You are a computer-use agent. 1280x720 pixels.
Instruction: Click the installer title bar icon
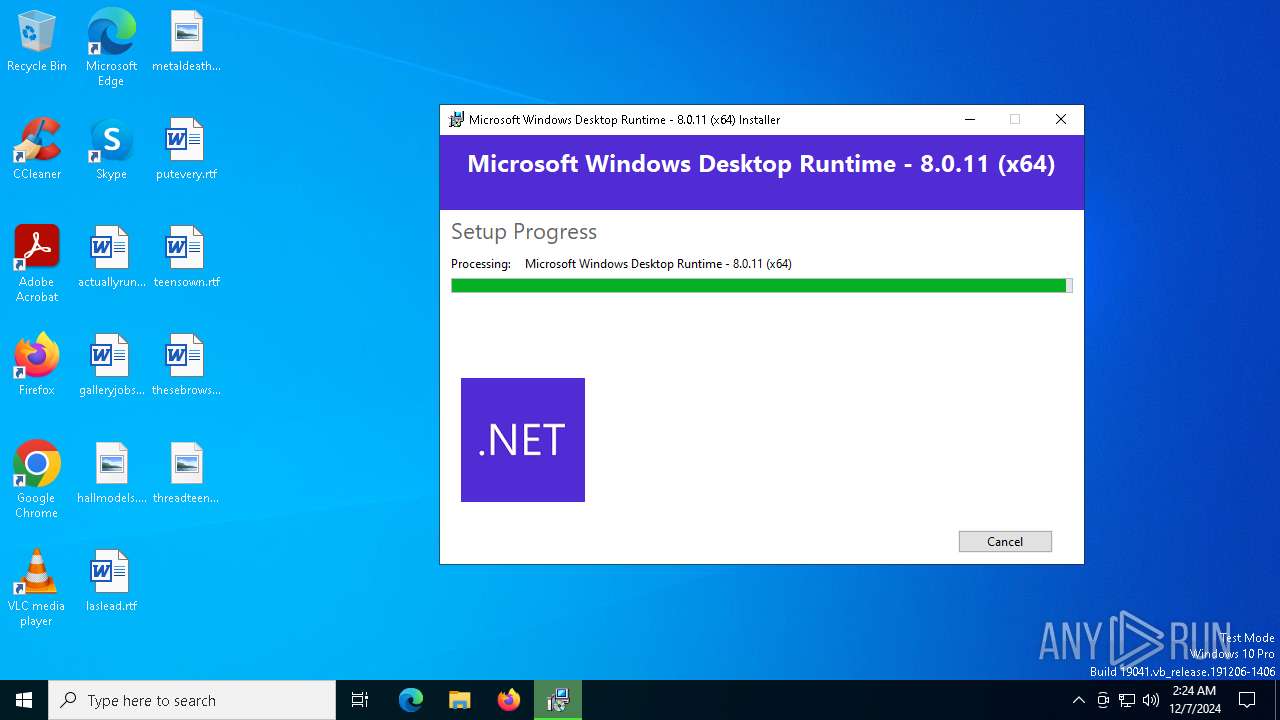[x=456, y=119]
